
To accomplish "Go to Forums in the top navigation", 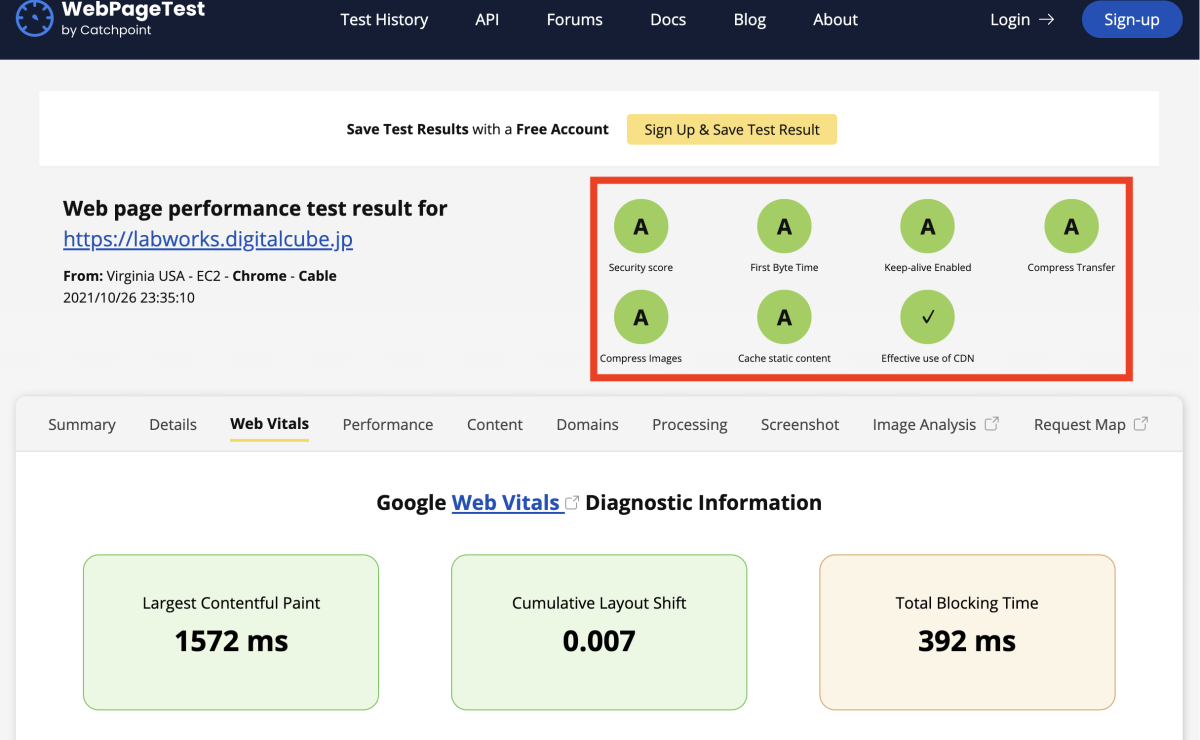I will [x=575, y=19].
